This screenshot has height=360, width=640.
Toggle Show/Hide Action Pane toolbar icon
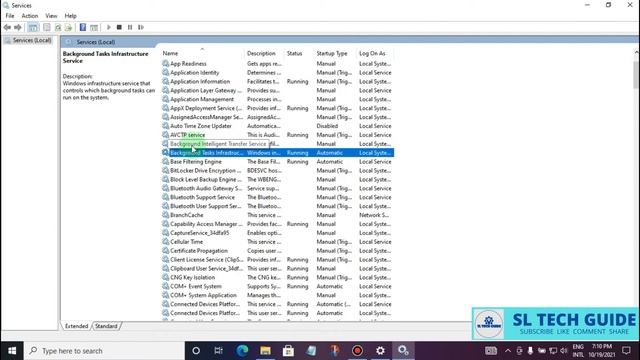[x=94, y=27]
